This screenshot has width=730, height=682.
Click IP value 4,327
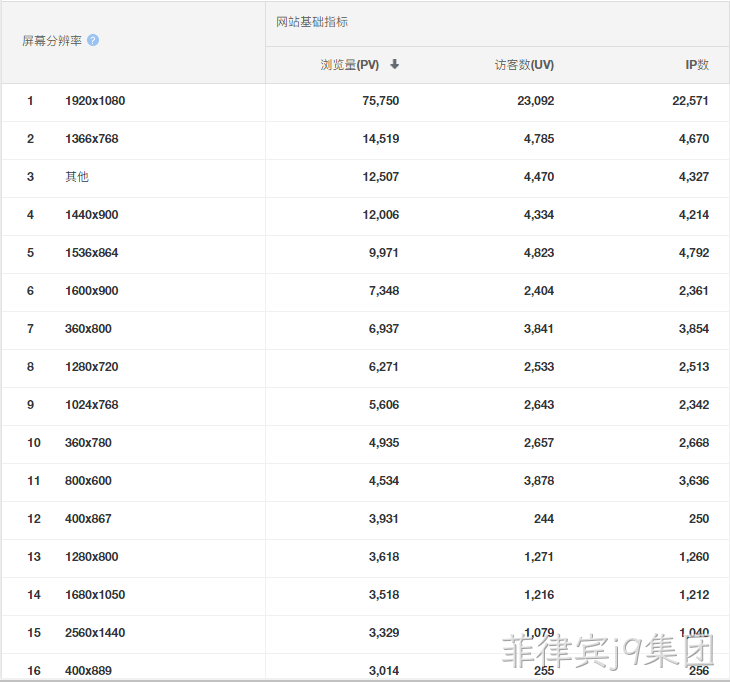point(694,177)
